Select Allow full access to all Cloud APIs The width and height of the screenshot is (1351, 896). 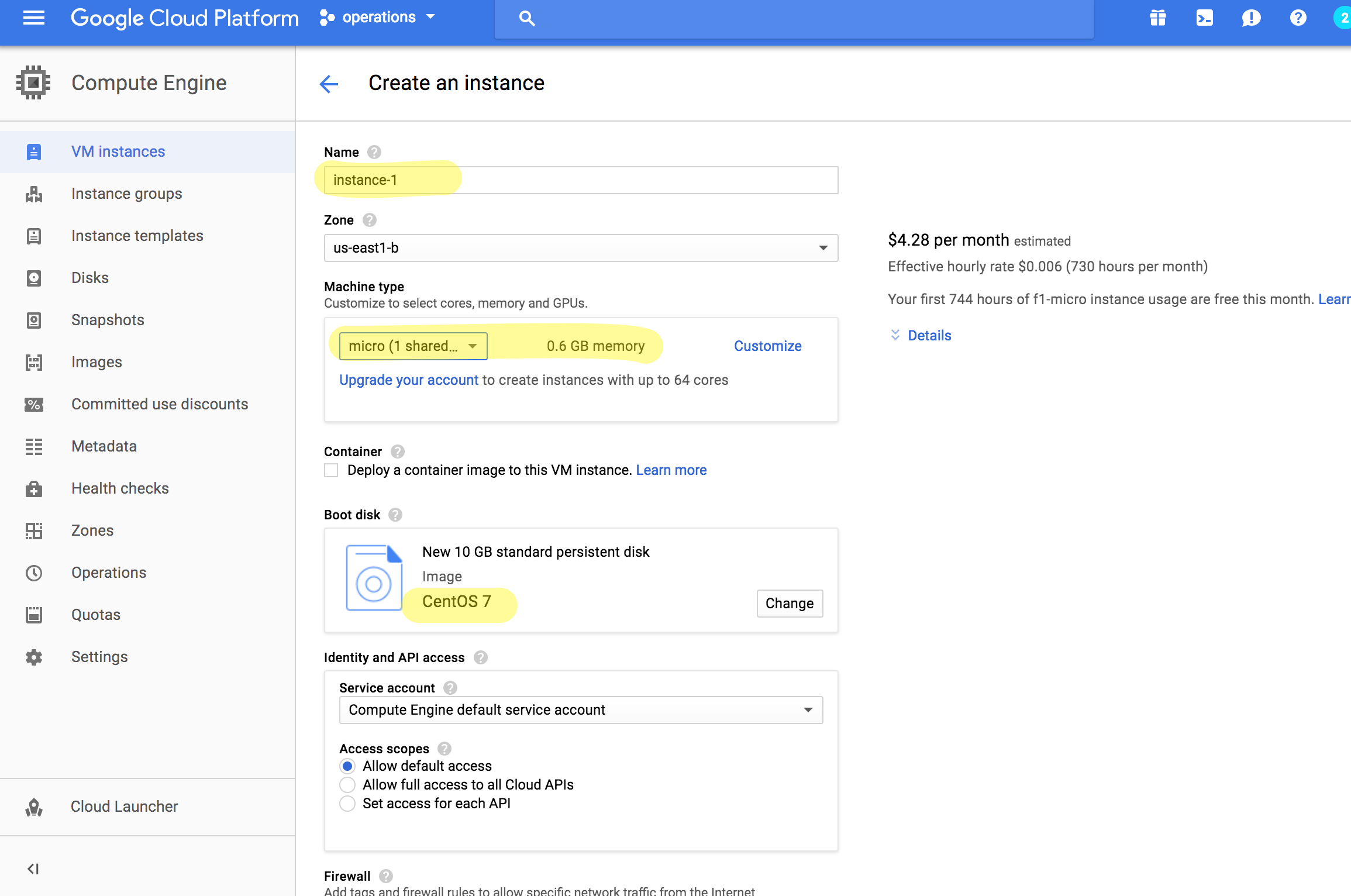click(347, 784)
